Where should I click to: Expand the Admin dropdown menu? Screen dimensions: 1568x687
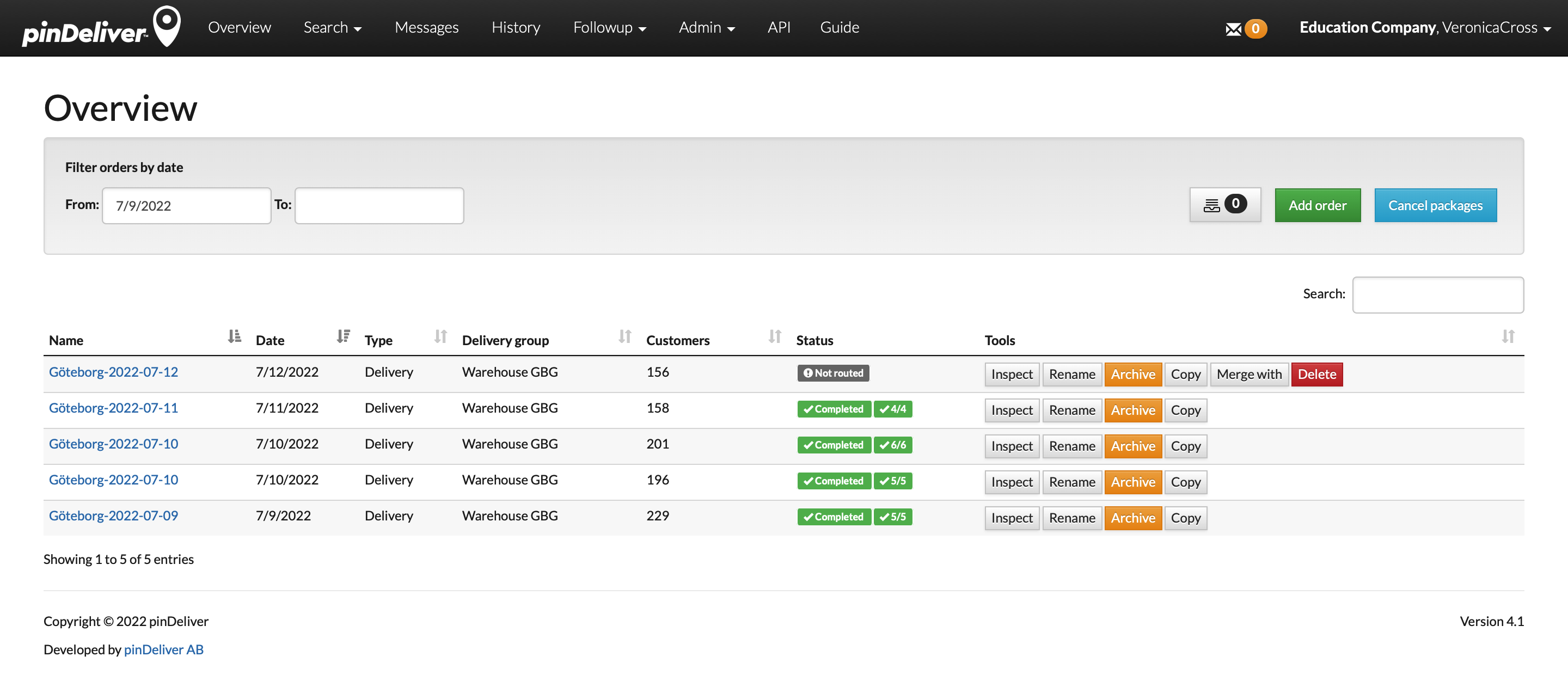707,27
